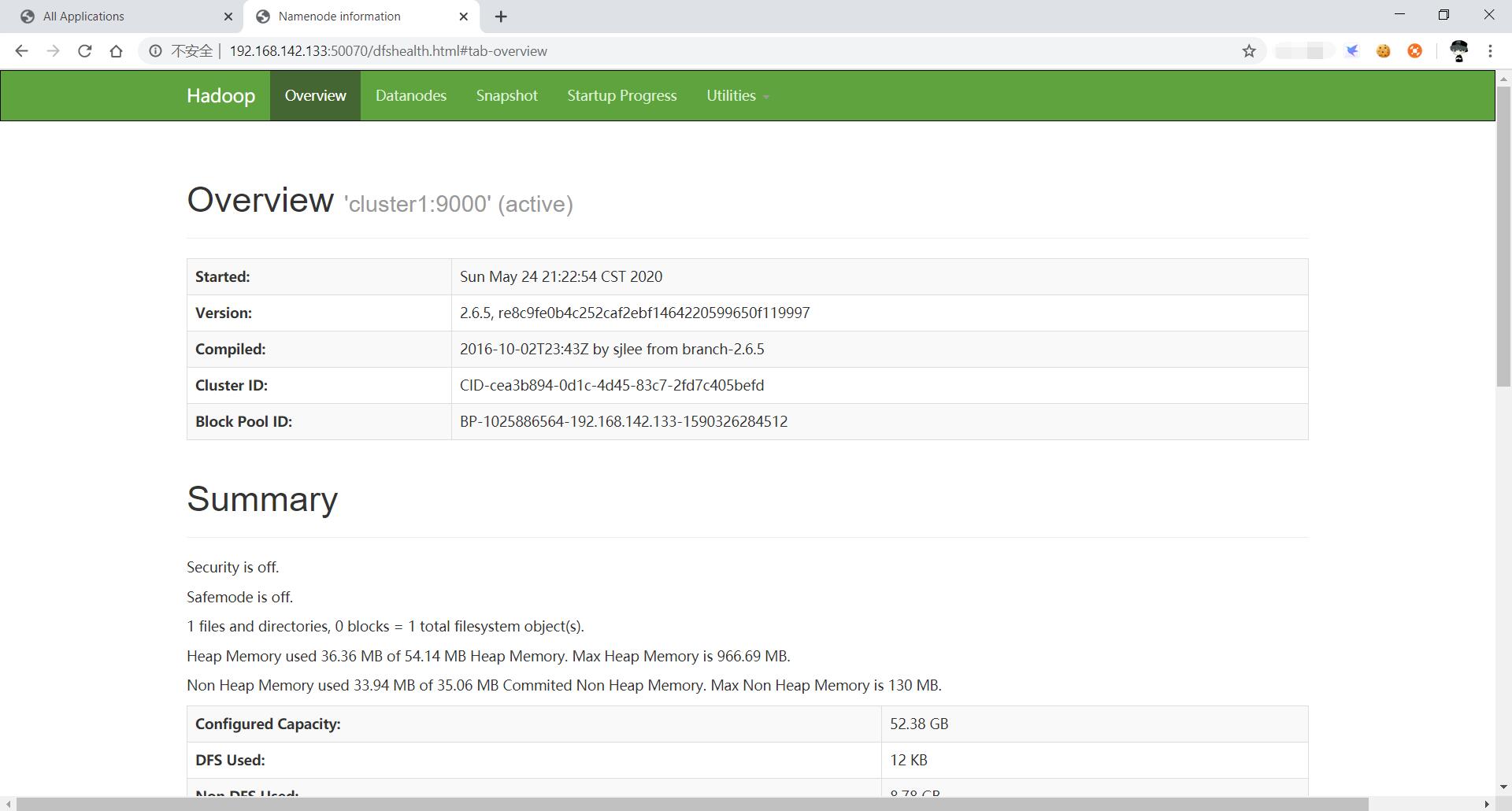The image size is (1512, 811).
Task: Open the blue bird extension icon
Action: point(1352,51)
